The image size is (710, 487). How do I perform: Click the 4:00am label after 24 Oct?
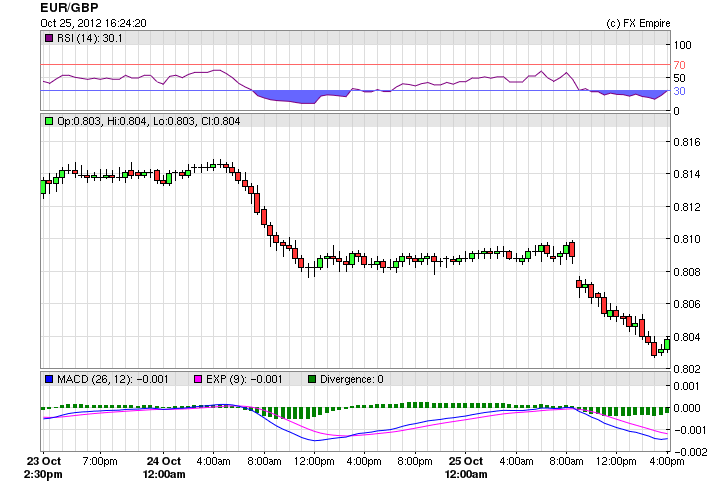(213, 462)
